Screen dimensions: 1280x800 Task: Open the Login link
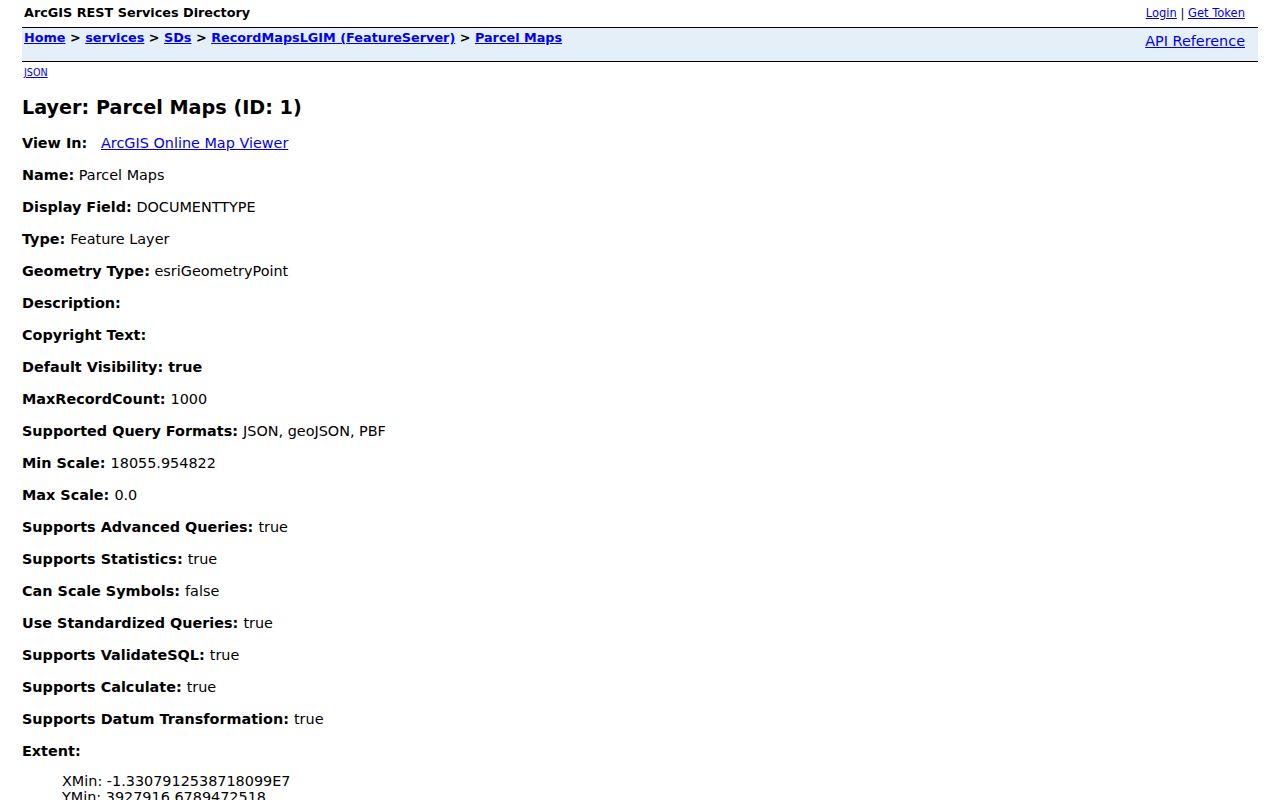[x=1160, y=13]
